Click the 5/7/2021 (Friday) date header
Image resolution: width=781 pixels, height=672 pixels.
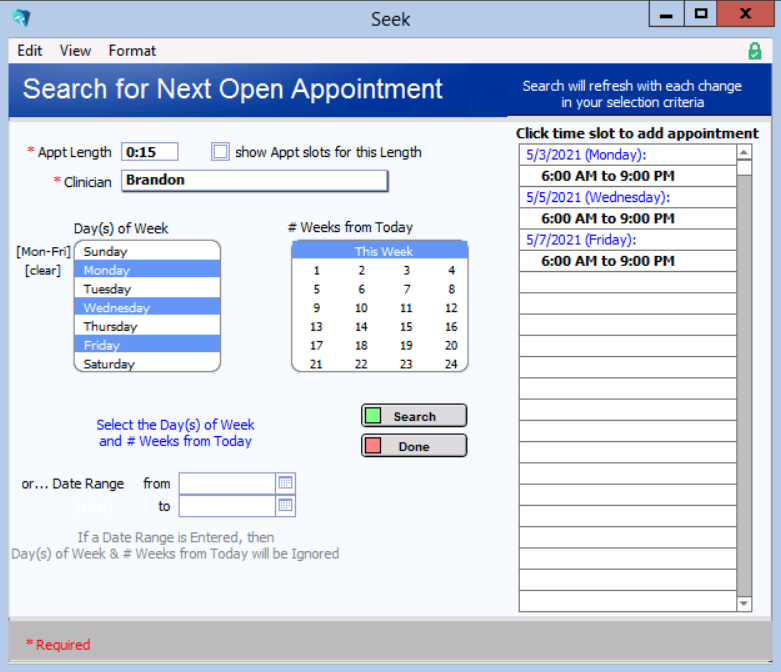pyautogui.click(x=628, y=240)
